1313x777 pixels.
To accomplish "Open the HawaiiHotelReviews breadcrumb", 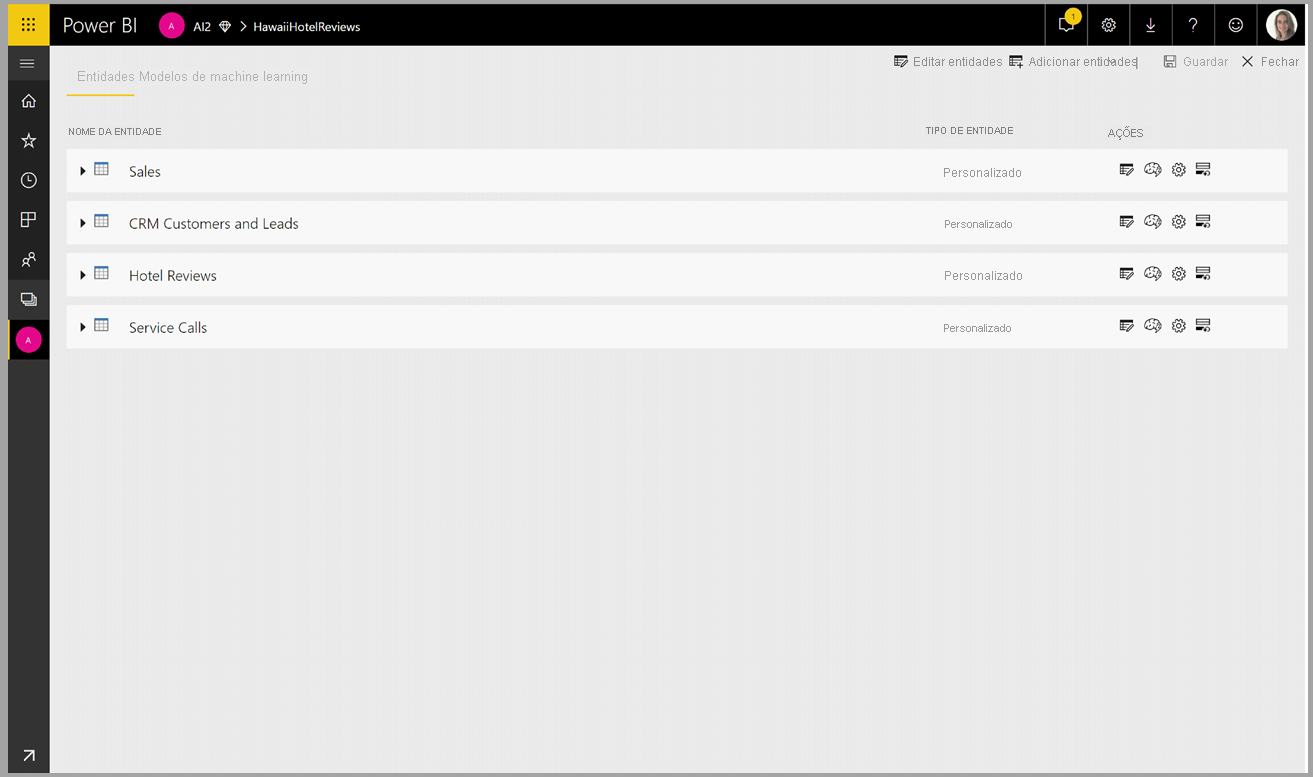I will click(x=306, y=27).
